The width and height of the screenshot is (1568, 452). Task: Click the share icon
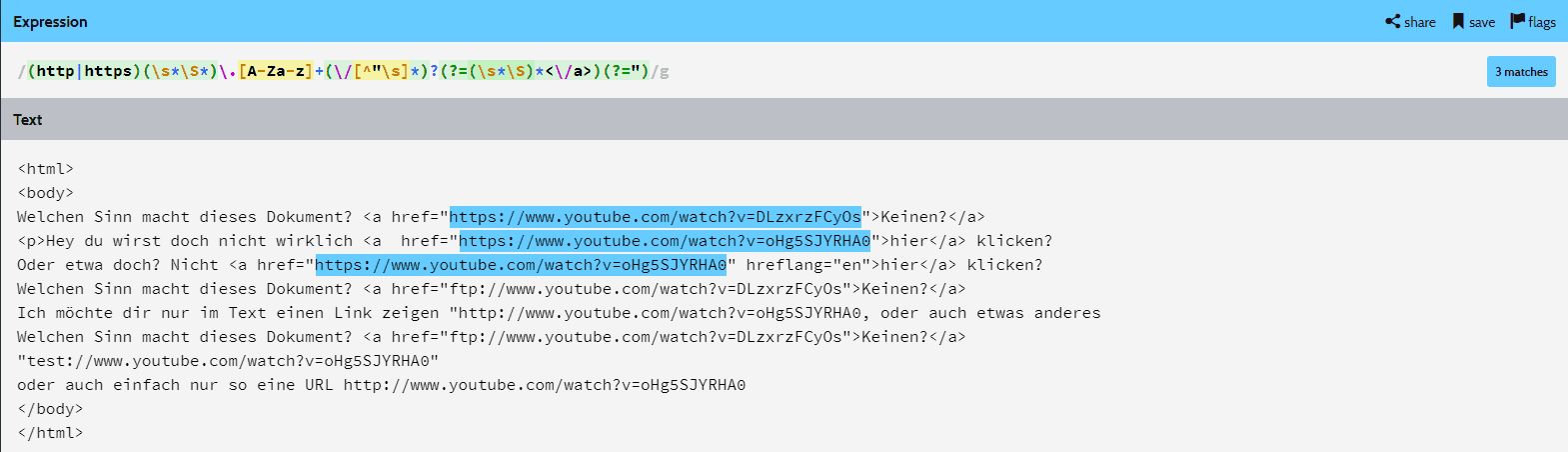click(1392, 21)
